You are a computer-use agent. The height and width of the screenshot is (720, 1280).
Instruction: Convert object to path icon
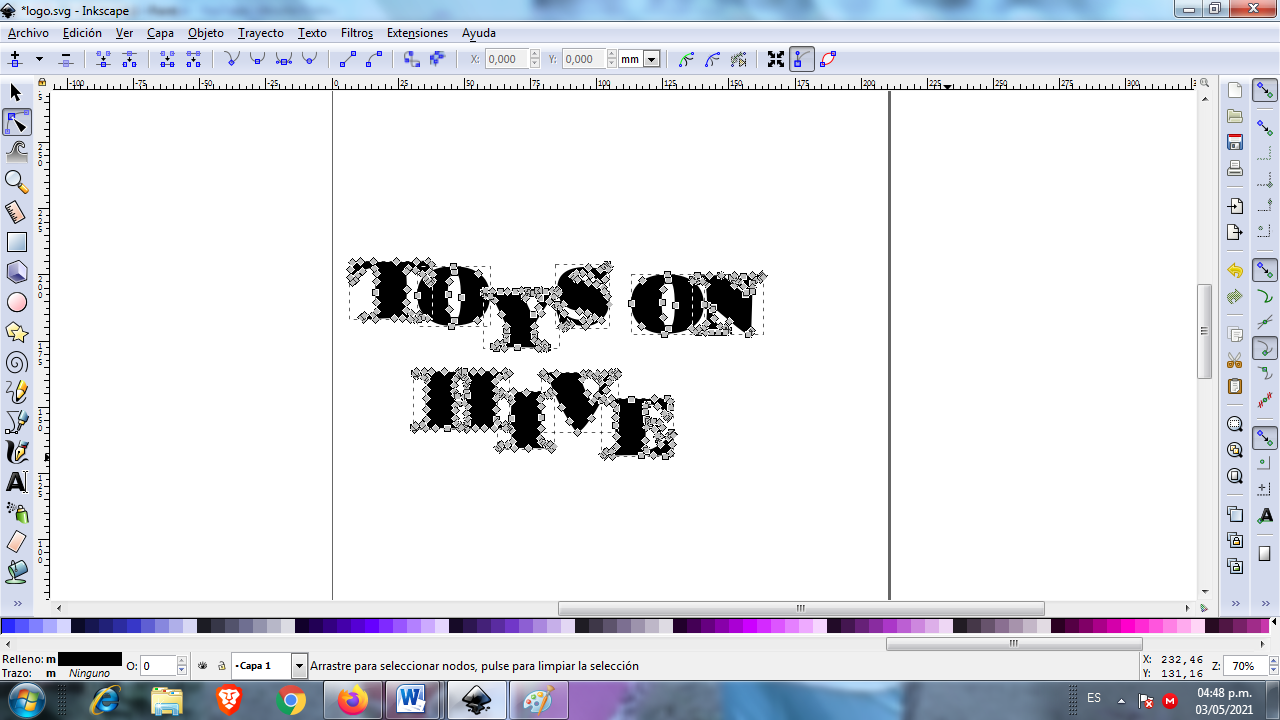411,59
